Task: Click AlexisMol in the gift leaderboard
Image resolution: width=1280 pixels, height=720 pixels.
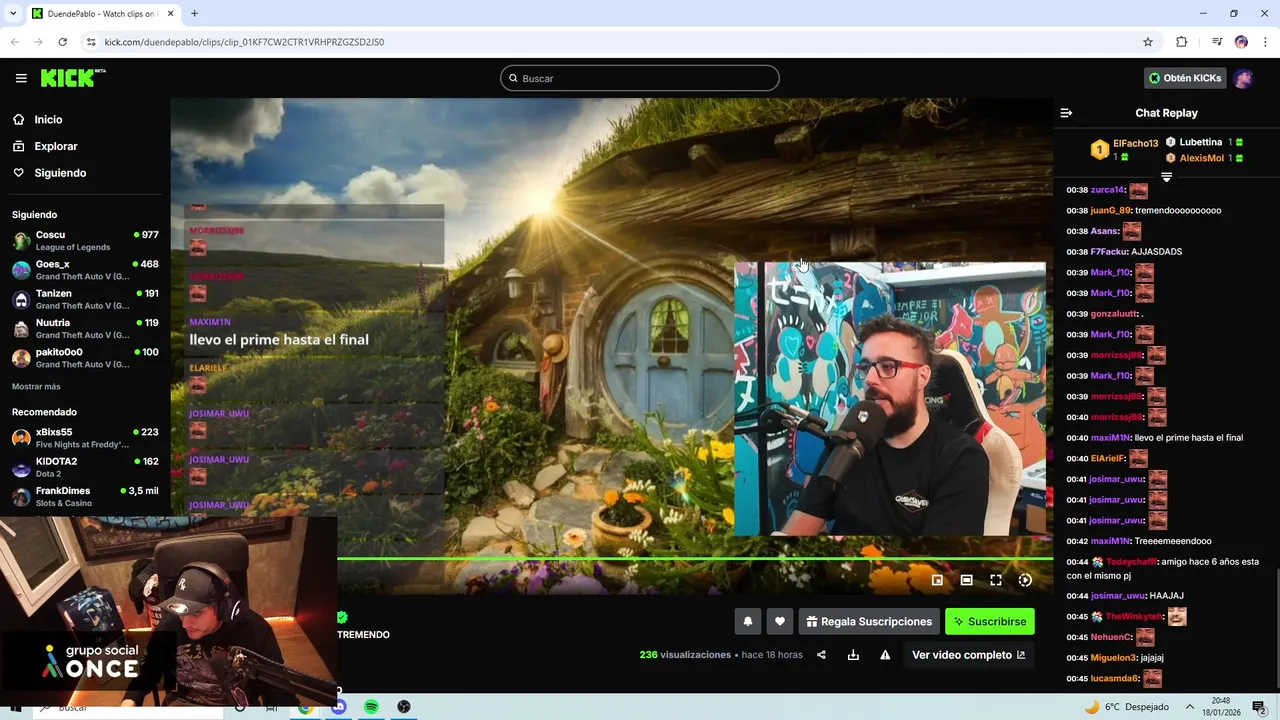Action: [x=1202, y=158]
